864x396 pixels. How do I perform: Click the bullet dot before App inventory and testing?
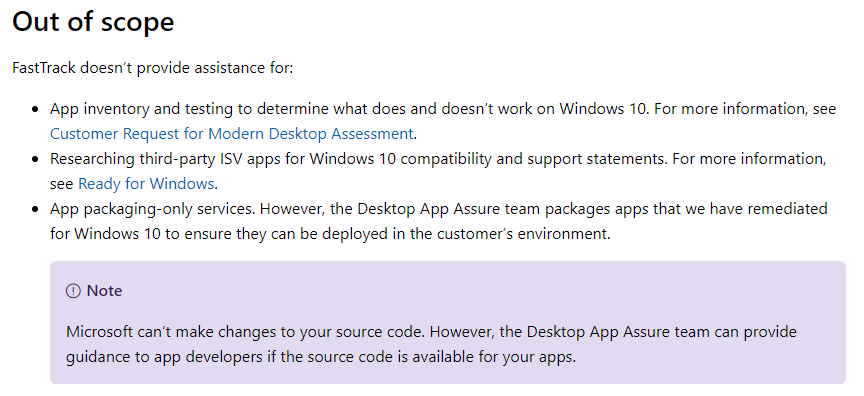point(36,110)
